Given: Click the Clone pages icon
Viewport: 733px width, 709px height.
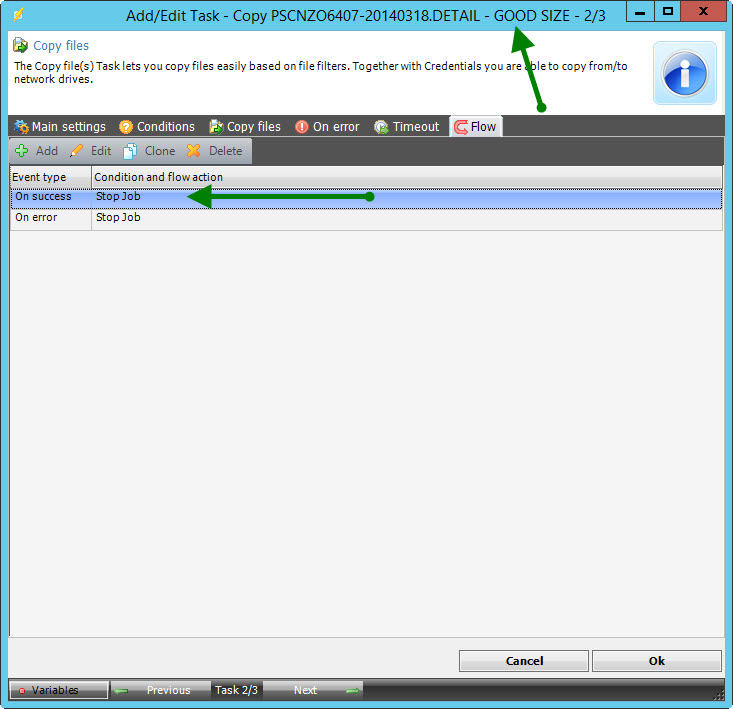Looking at the screenshot, I should (130, 151).
